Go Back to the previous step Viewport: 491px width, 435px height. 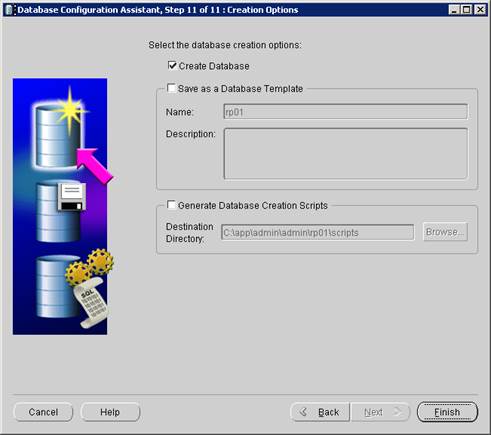coord(320,412)
